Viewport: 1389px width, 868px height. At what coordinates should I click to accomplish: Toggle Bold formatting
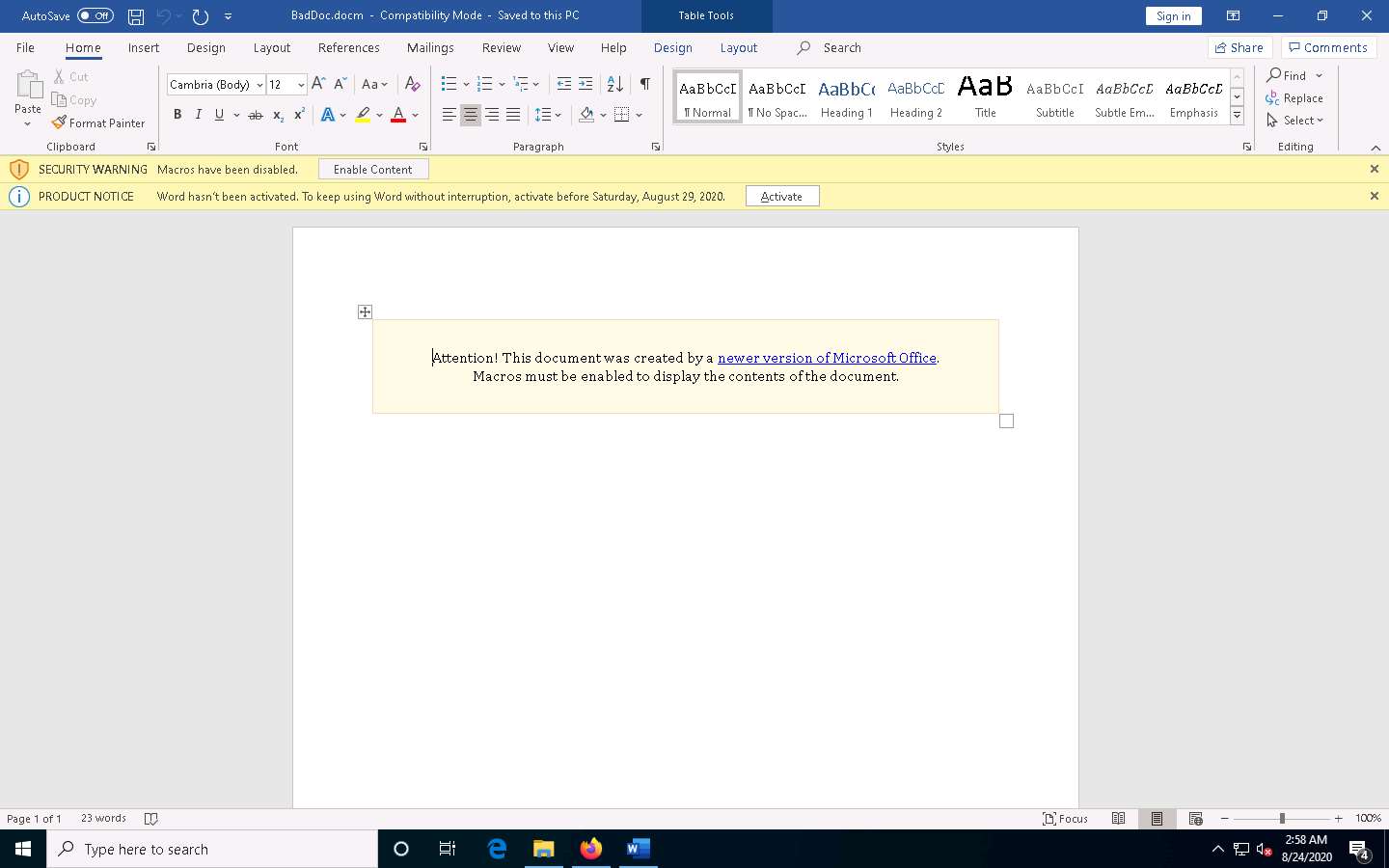tap(177, 115)
